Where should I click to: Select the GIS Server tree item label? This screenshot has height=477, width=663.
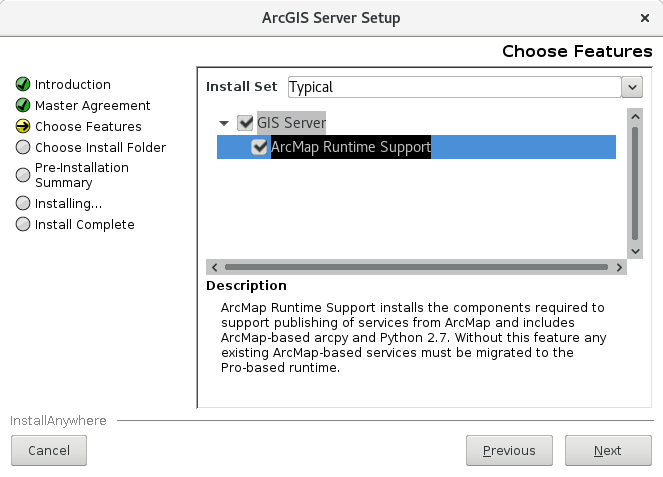pos(291,123)
